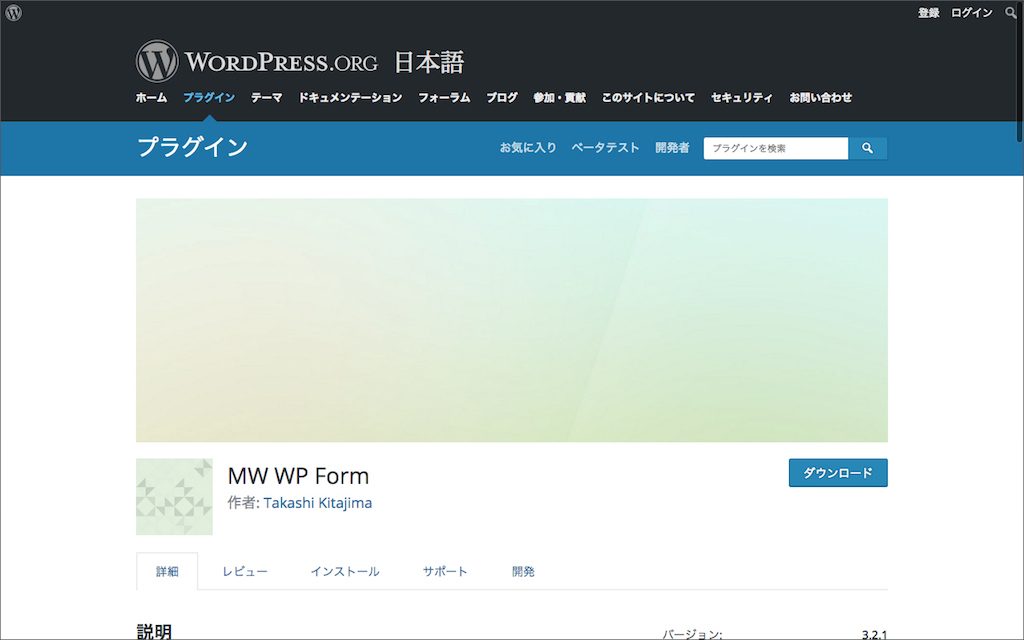This screenshot has width=1024, height=640.
Task: Click the 開発者 link
Action: (x=672, y=148)
